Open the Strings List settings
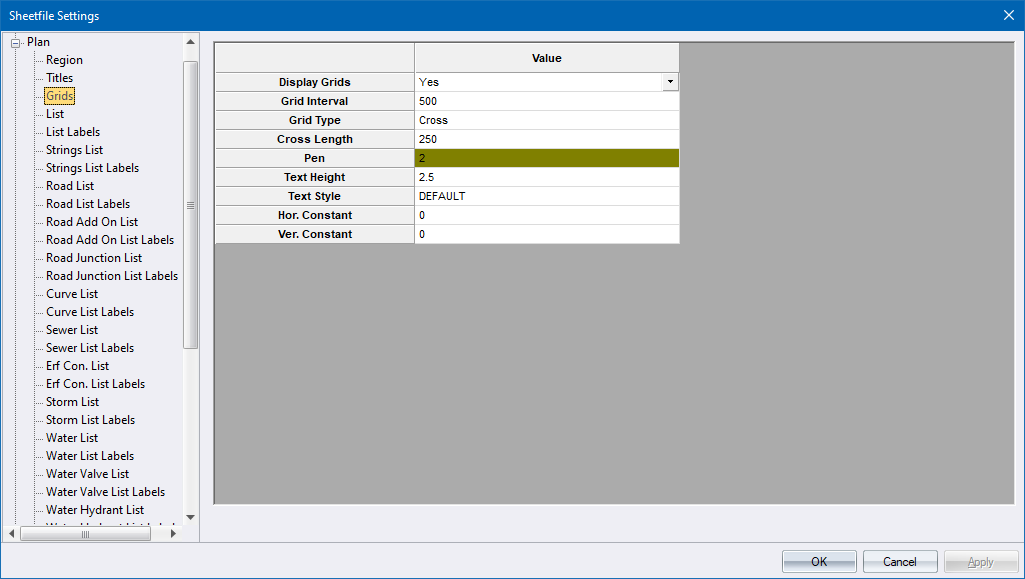Image resolution: width=1025 pixels, height=579 pixels. coord(74,150)
